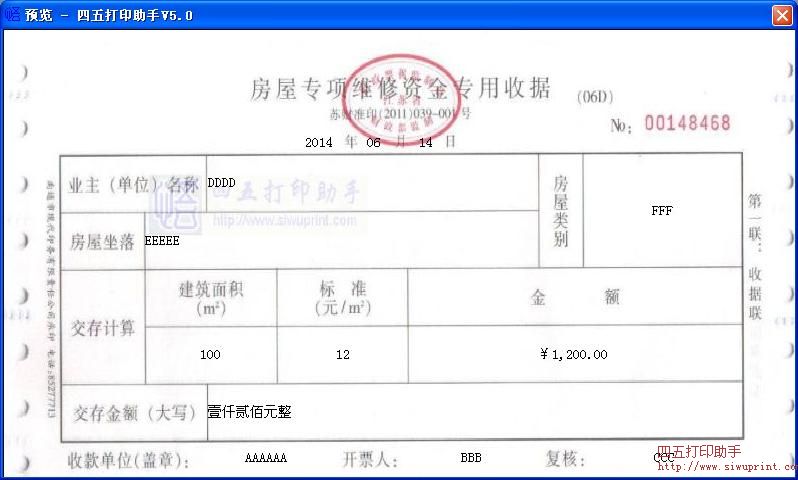This screenshot has height=480, width=798.
Task: Click the header 标准 (元/m²)
Action: pyautogui.click(x=343, y=298)
